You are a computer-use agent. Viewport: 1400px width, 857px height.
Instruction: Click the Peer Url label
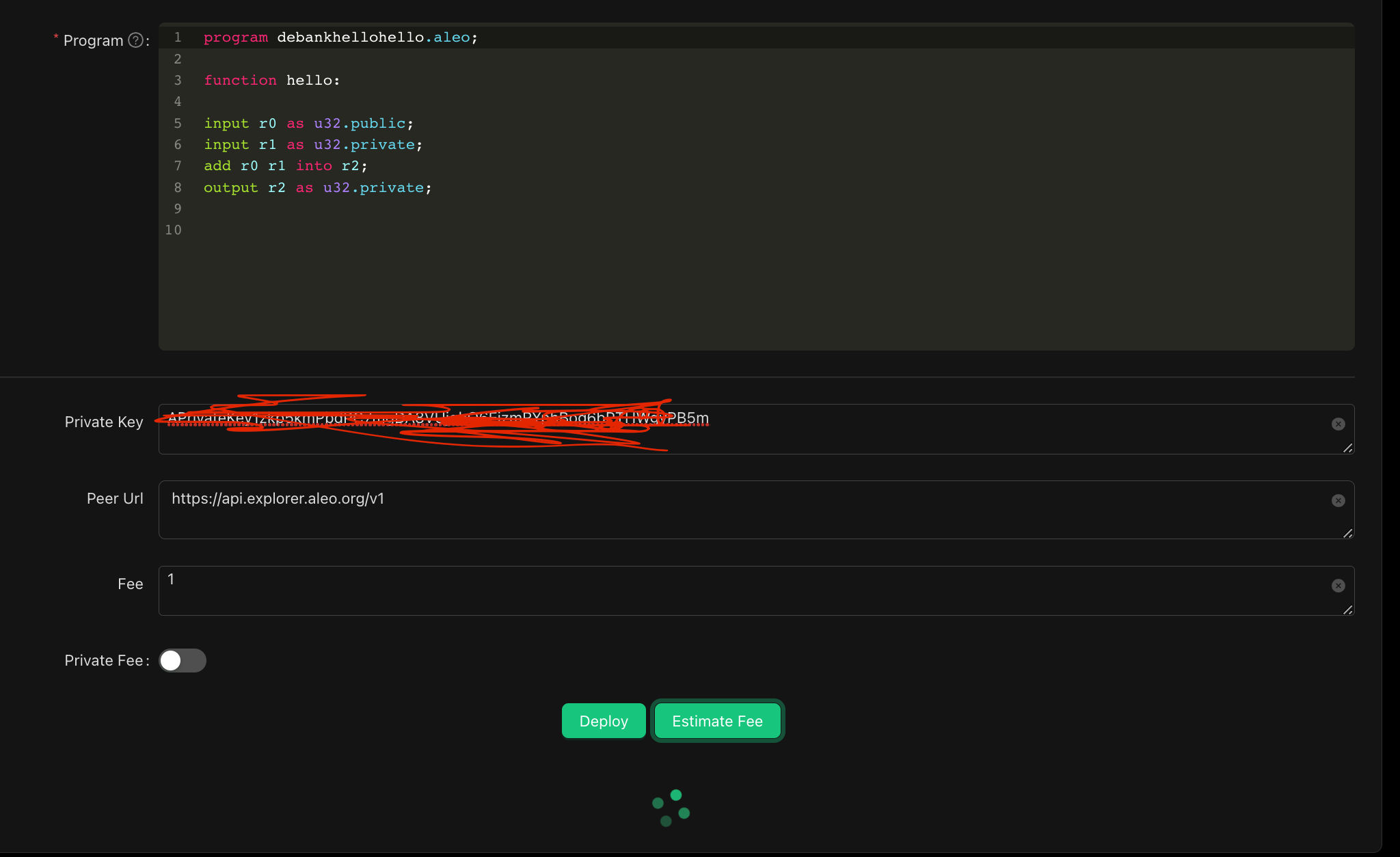click(x=115, y=499)
